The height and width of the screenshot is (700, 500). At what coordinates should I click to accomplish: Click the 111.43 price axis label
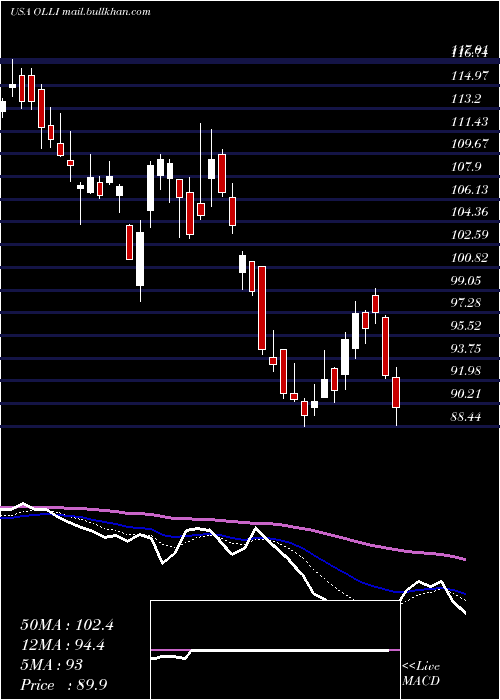pyautogui.click(x=469, y=121)
